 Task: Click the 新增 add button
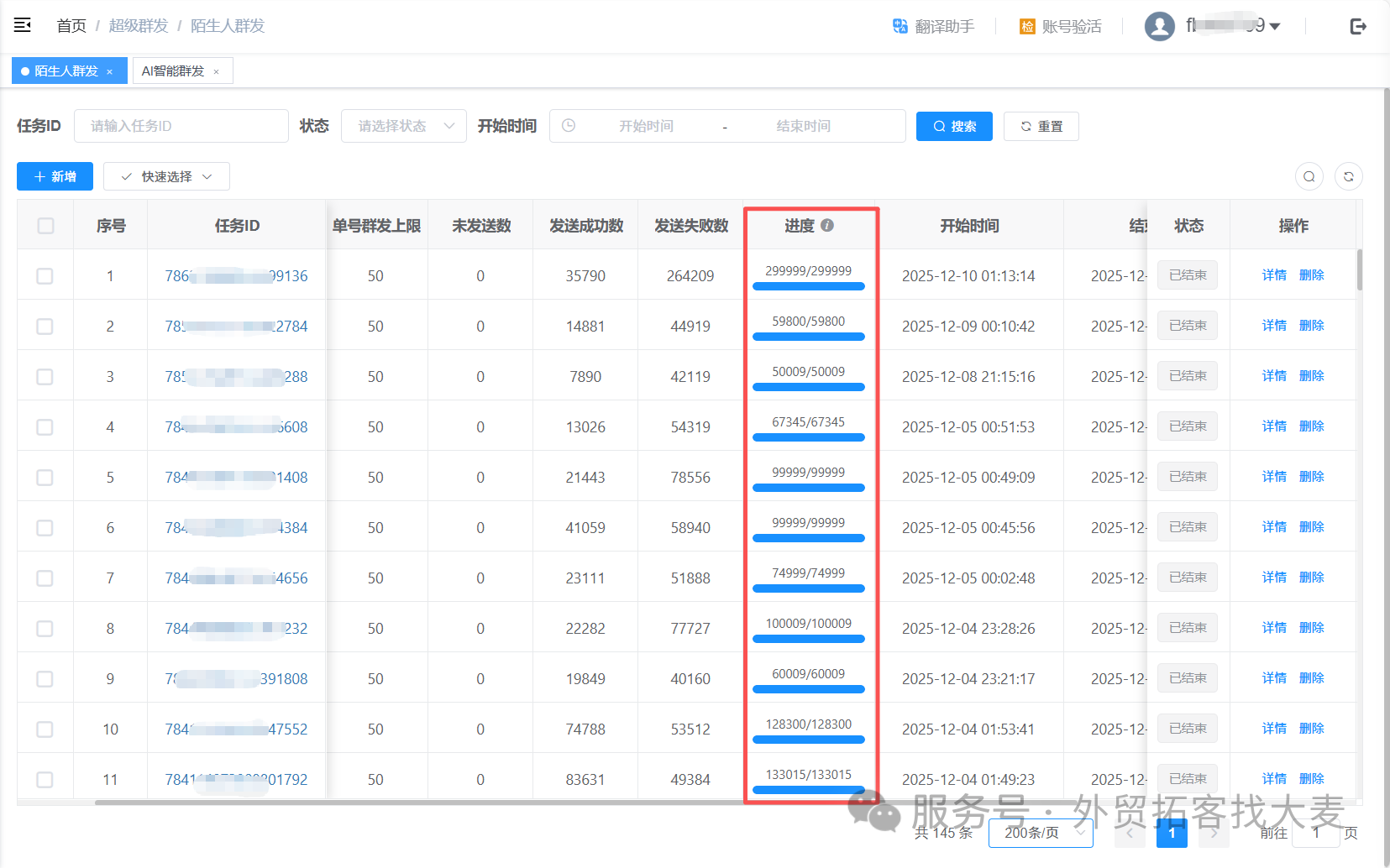point(55,176)
